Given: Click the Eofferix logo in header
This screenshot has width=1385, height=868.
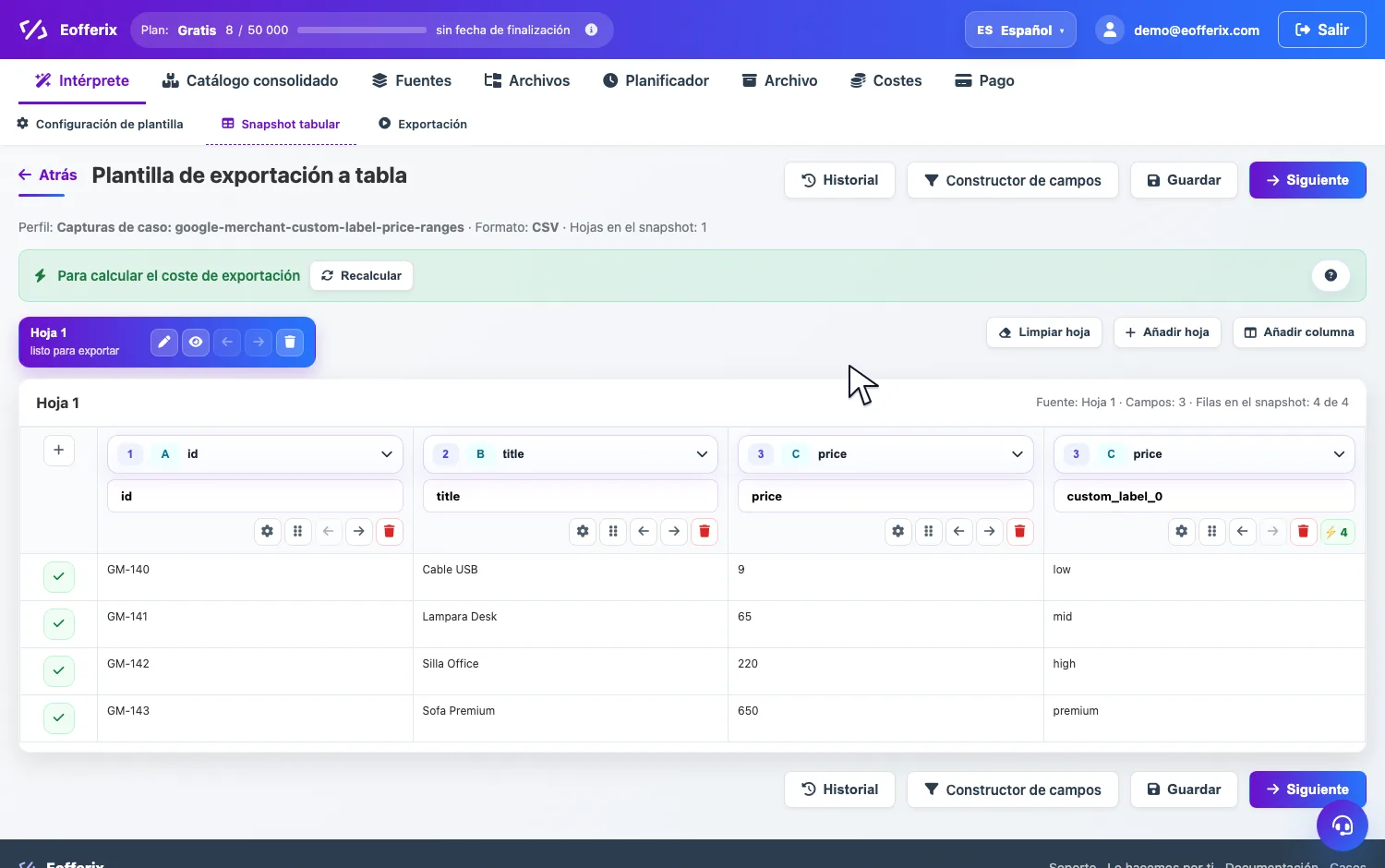Looking at the screenshot, I should (68, 30).
